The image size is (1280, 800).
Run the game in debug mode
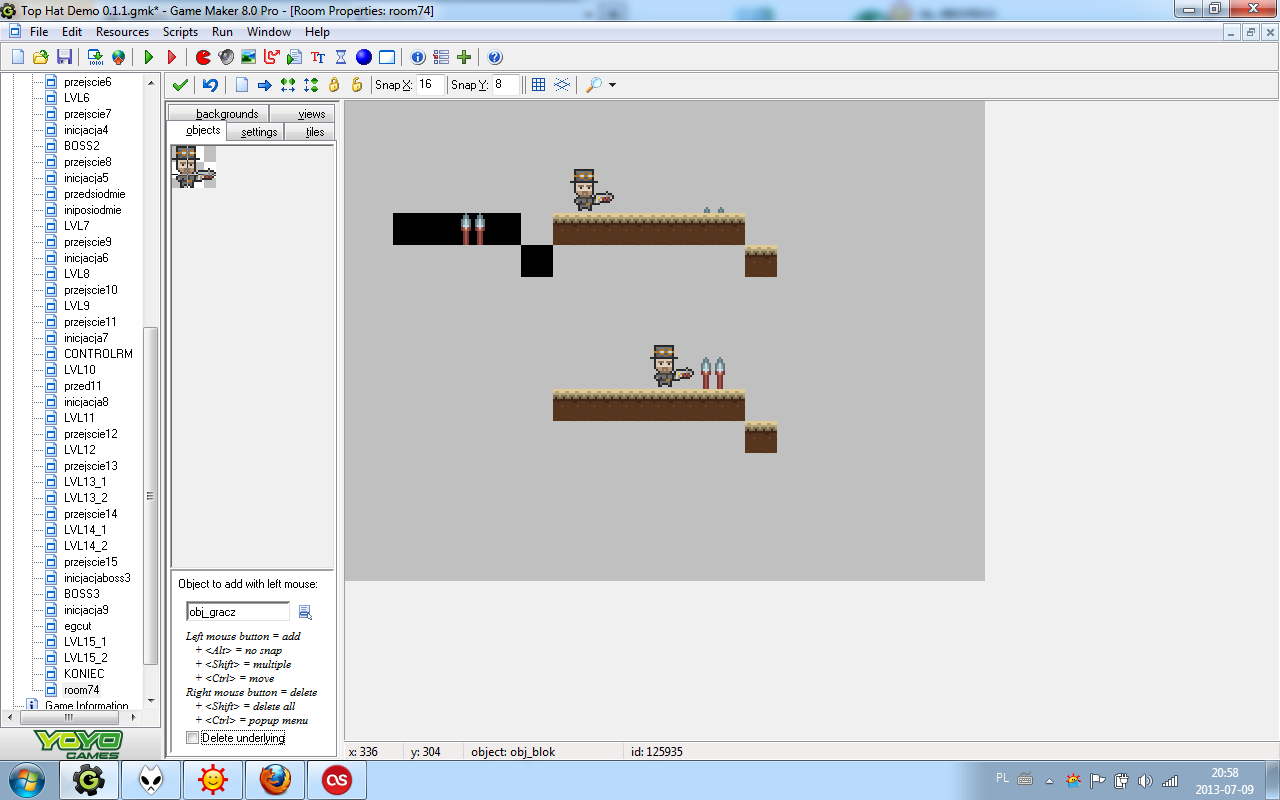(x=172, y=57)
